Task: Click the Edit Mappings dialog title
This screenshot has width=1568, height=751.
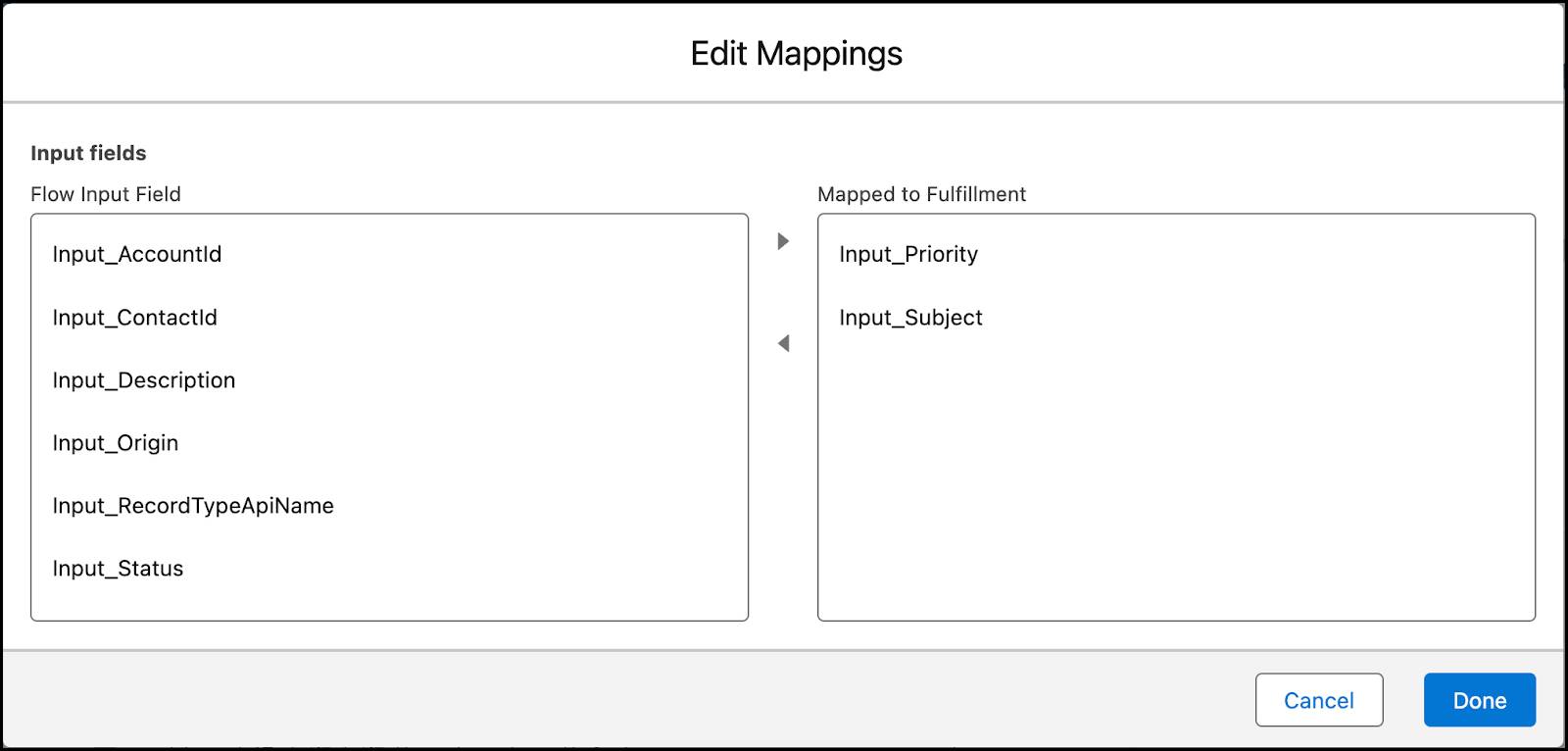Action: [798, 54]
